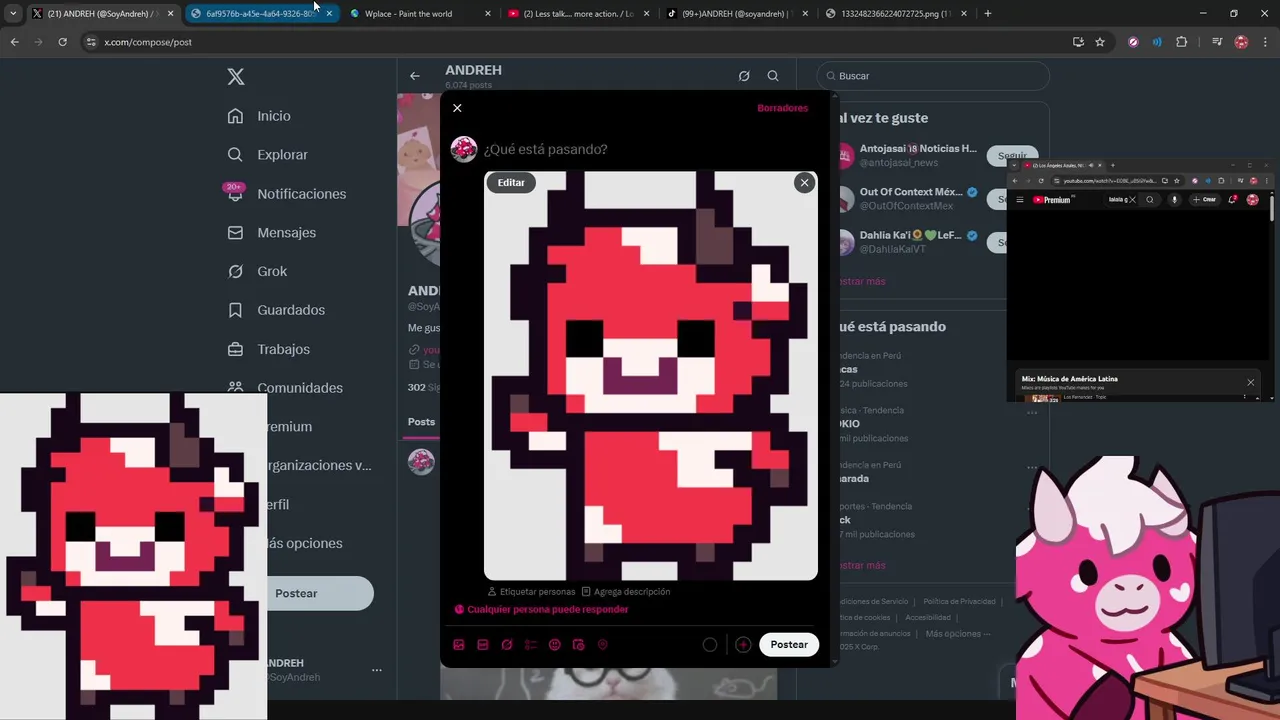Click the blue sound extension icon

coord(1157,42)
